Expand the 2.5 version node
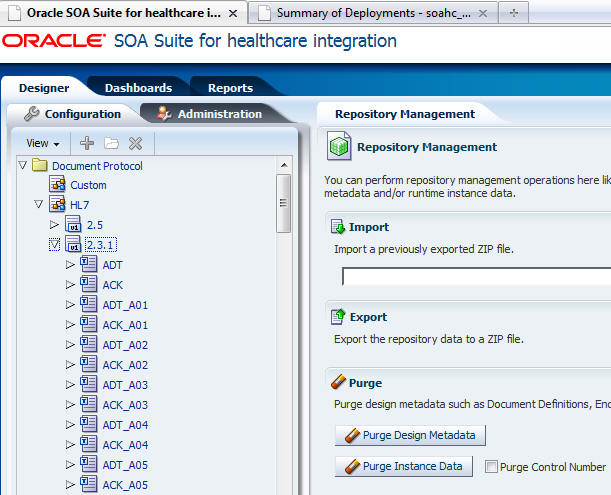 54,225
